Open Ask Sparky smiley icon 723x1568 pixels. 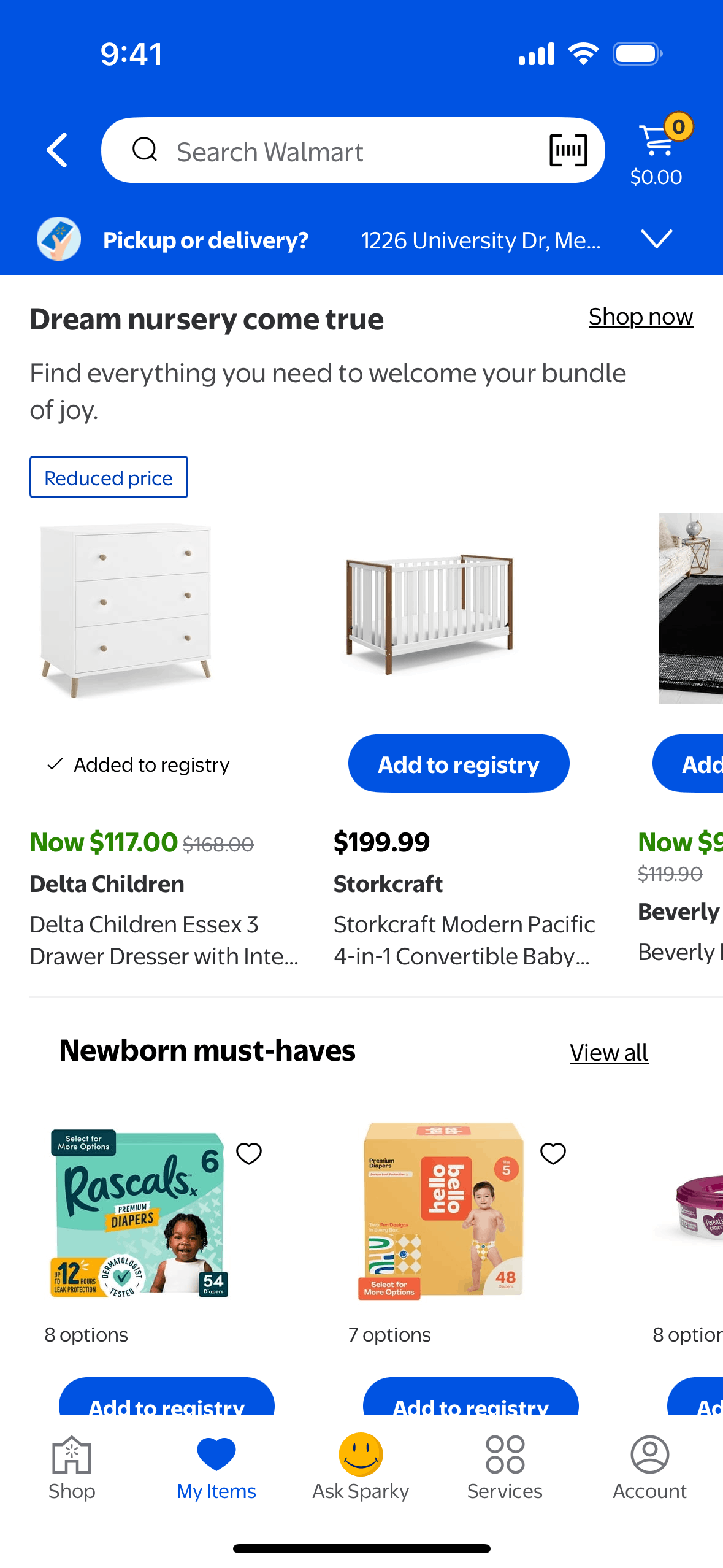(x=361, y=1455)
